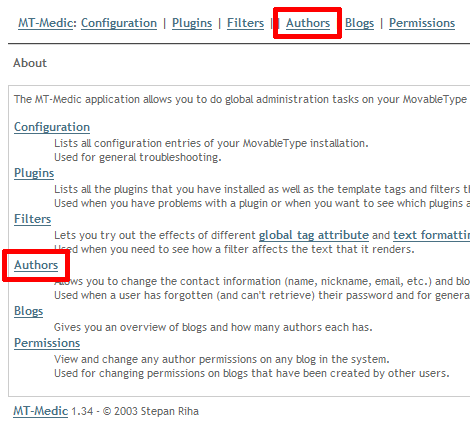Click the Configuration heading link in About list
Image resolution: width=470 pixels, height=435 pixels.
(52, 127)
